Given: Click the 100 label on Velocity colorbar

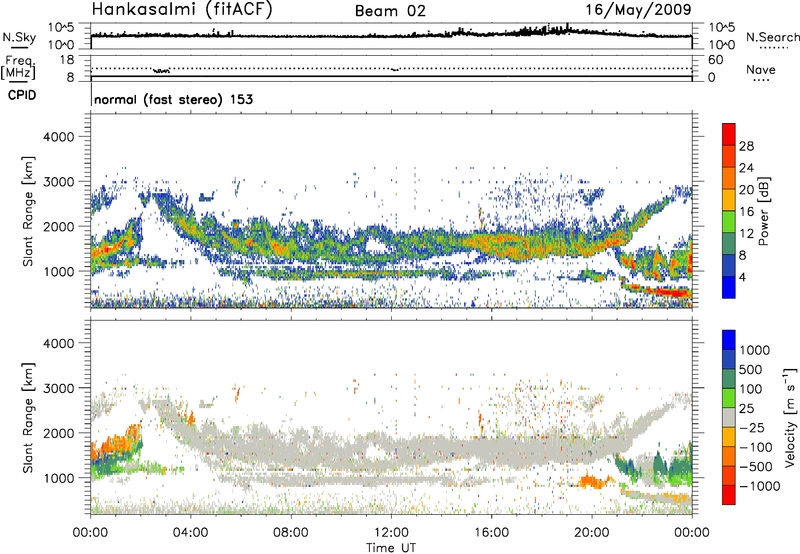Looking at the screenshot, I should [751, 389].
